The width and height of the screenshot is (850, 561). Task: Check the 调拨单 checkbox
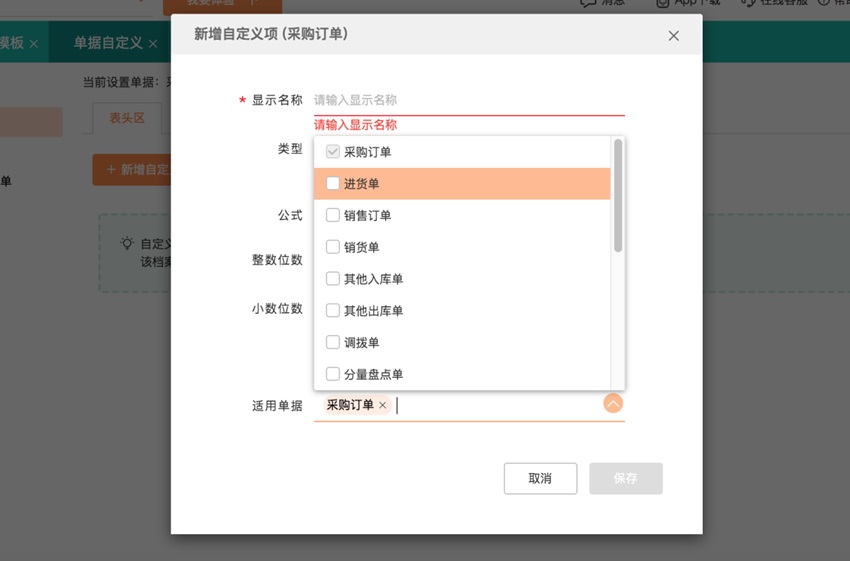pos(332,342)
